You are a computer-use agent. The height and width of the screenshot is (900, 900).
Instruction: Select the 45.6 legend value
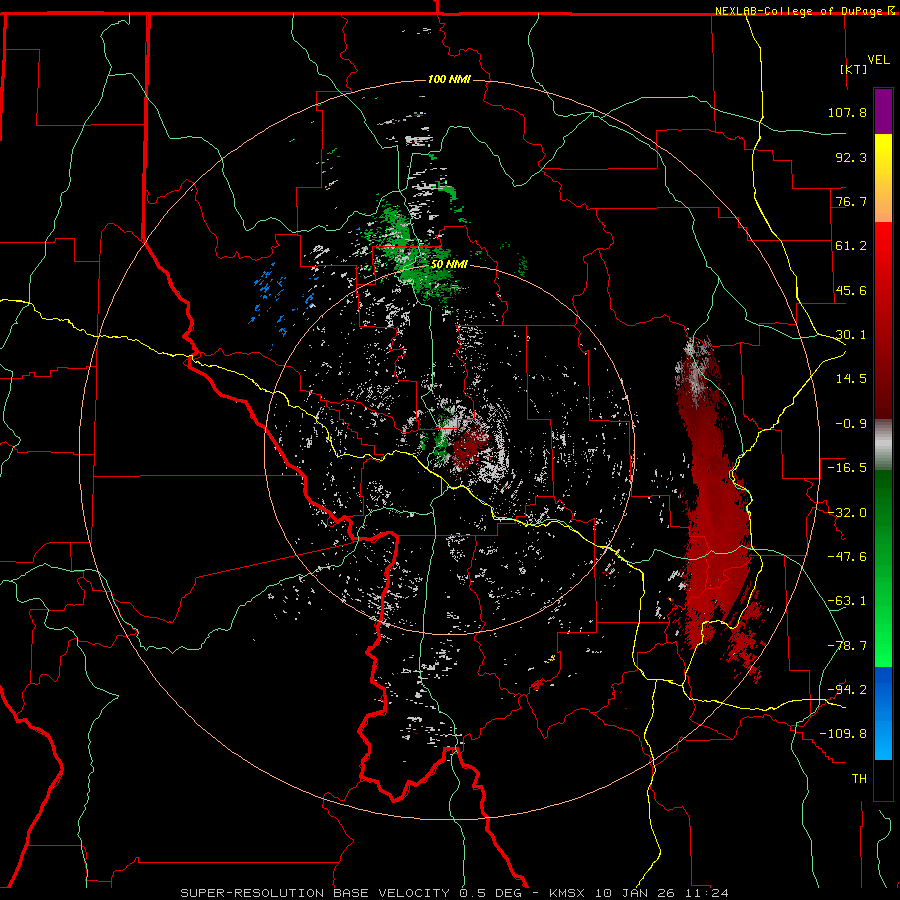tap(851, 290)
